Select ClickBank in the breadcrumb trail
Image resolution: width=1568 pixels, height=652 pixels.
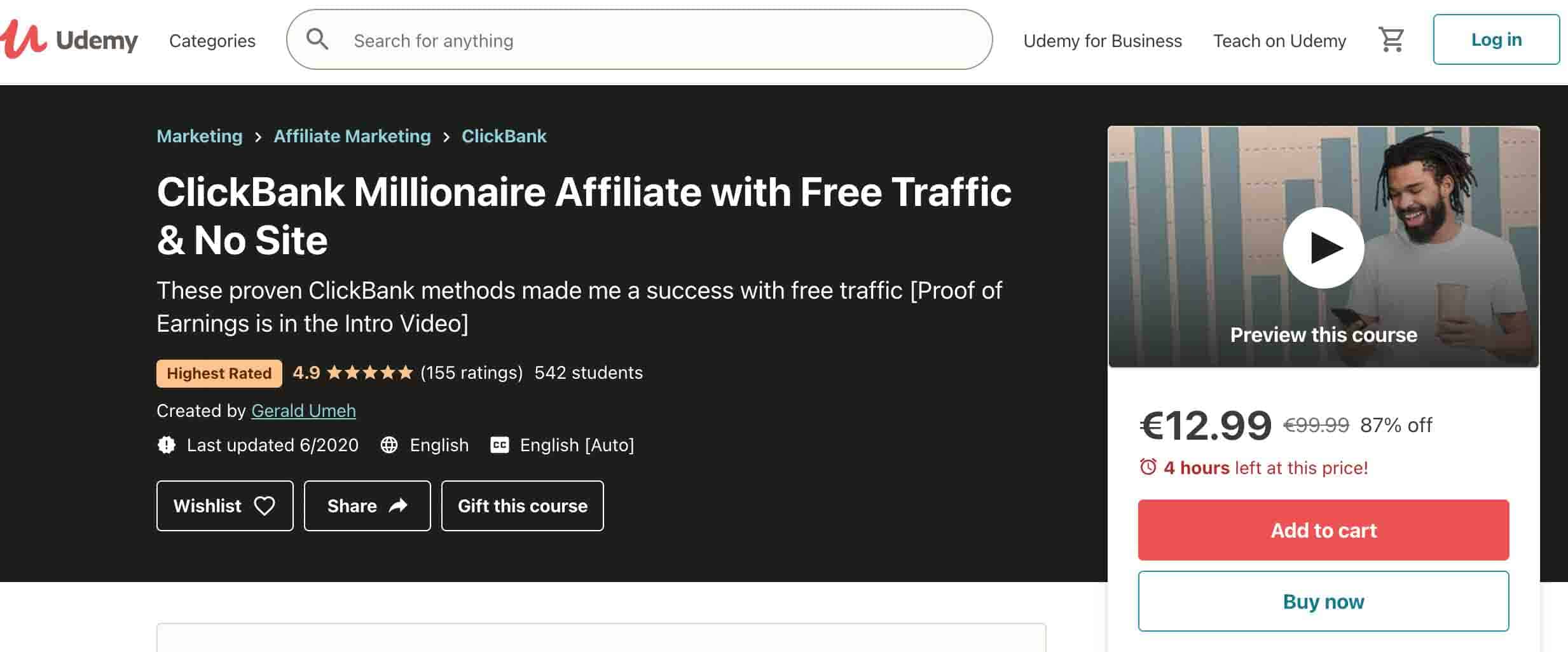point(503,135)
